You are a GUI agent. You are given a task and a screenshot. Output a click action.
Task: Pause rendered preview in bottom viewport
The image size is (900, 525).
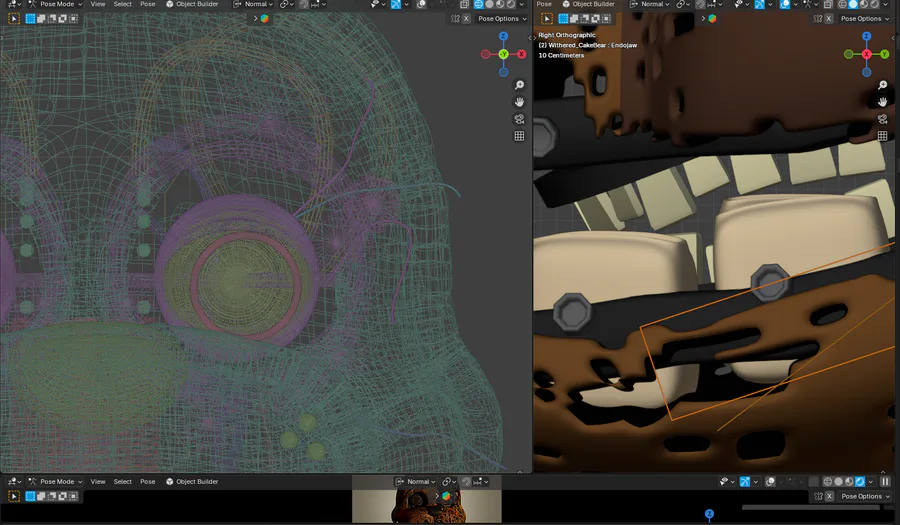click(x=885, y=481)
